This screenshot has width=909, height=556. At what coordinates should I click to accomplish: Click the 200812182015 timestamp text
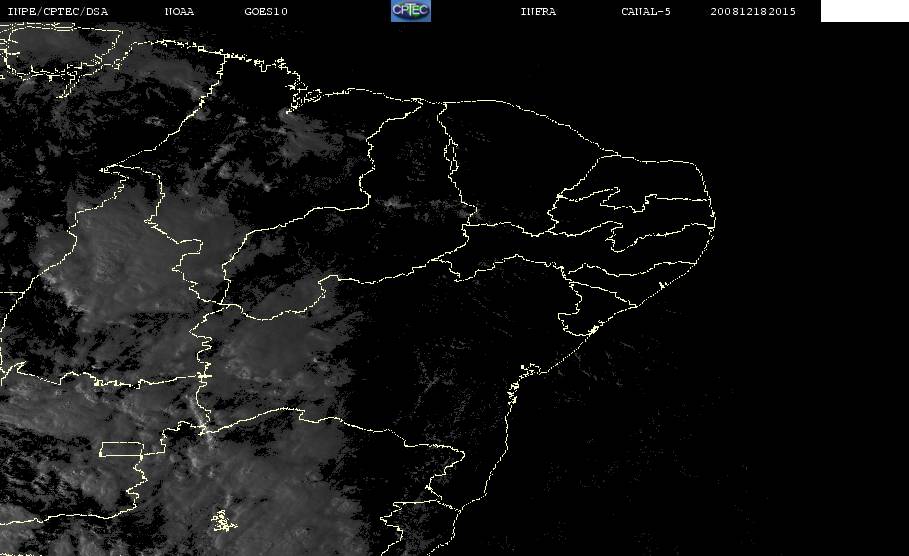(x=753, y=11)
